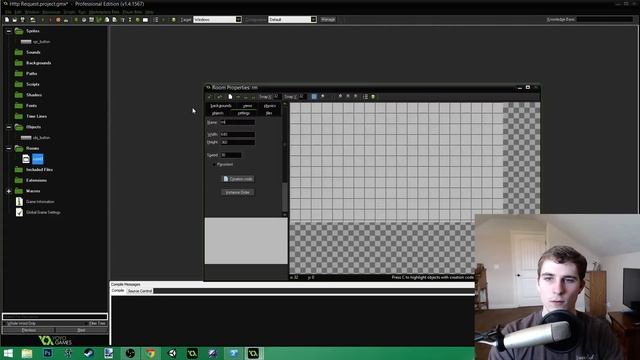
Task: Select spr_button in the Sprites folder
Action: click(x=41, y=42)
